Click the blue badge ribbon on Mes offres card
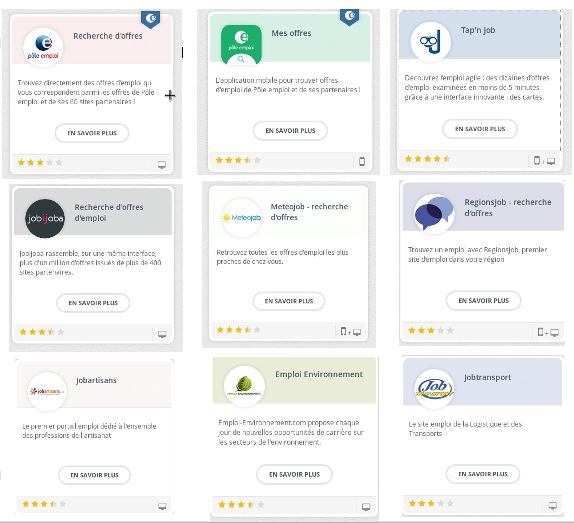Screen dimensions: 574x523 (349, 17)
